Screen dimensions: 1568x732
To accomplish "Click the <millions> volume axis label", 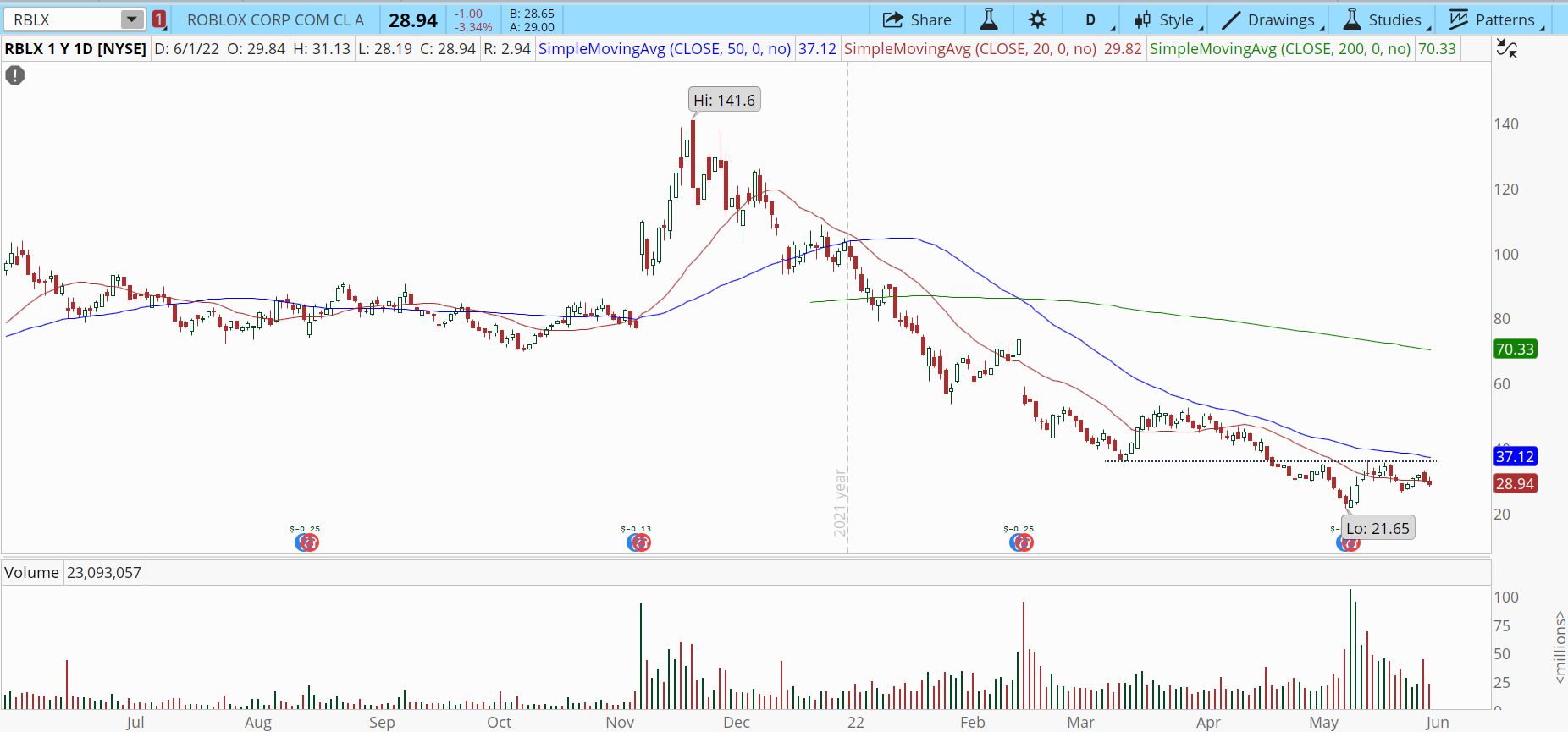I will [1559, 647].
